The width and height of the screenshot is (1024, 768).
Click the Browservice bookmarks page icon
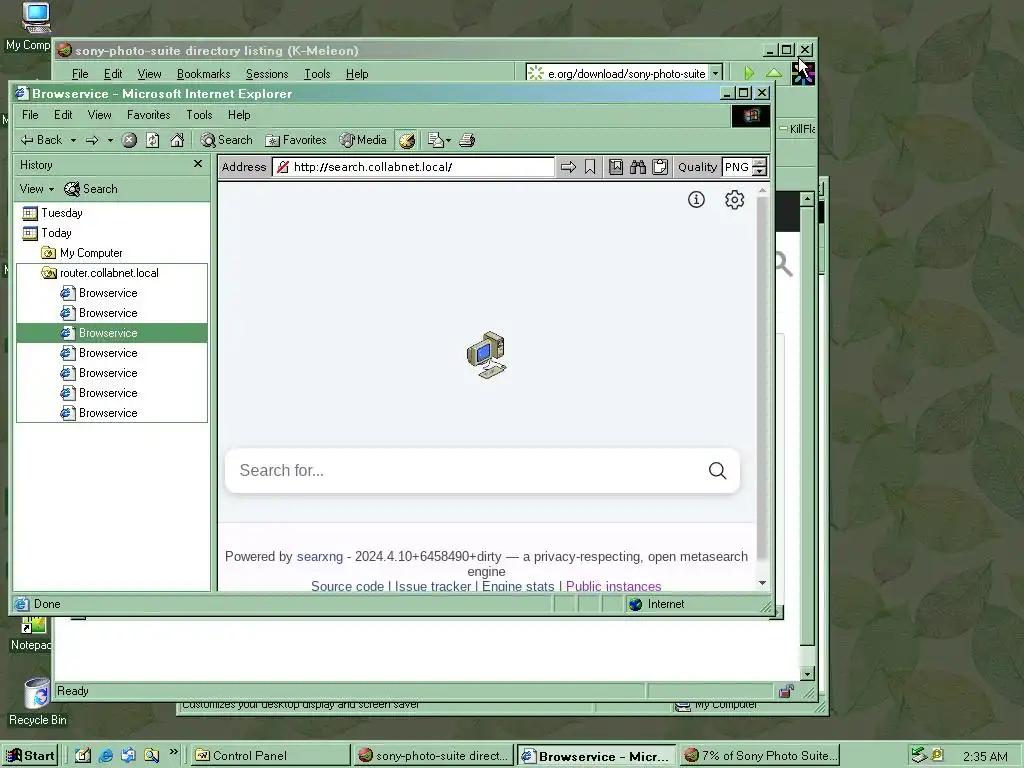[615, 167]
